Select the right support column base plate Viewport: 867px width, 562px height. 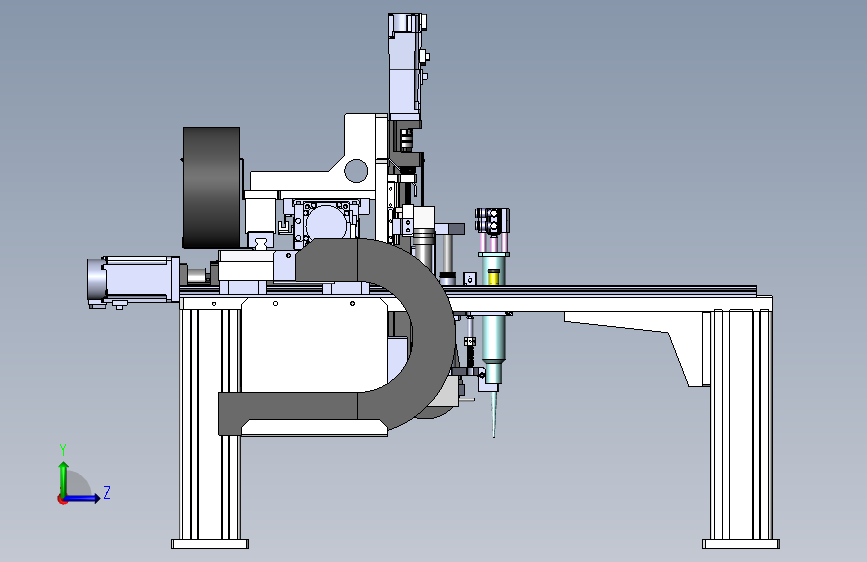click(x=741, y=544)
